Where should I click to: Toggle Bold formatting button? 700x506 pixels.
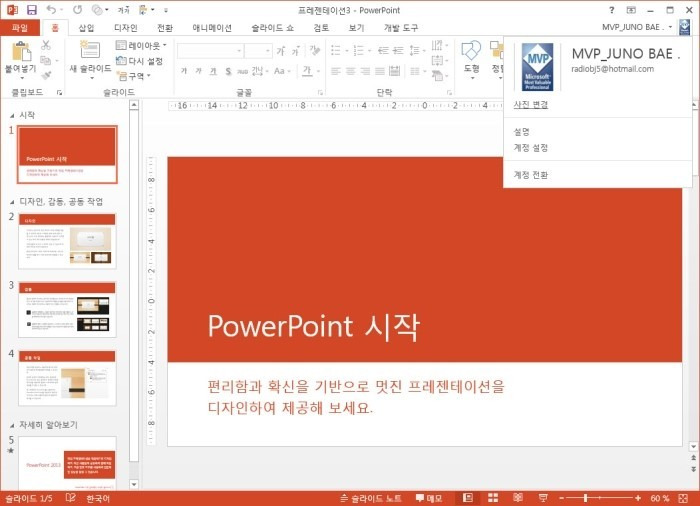tap(183, 71)
